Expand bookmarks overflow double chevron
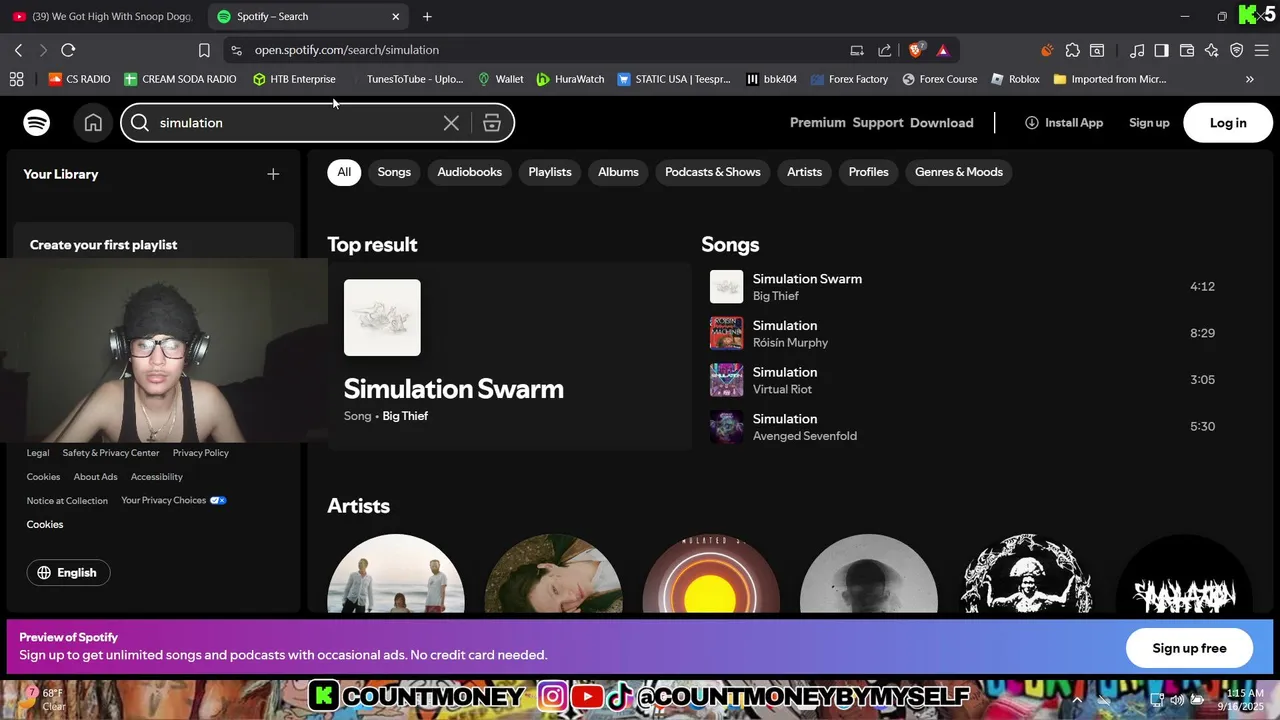The image size is (1280, 720). point(1249,79)
